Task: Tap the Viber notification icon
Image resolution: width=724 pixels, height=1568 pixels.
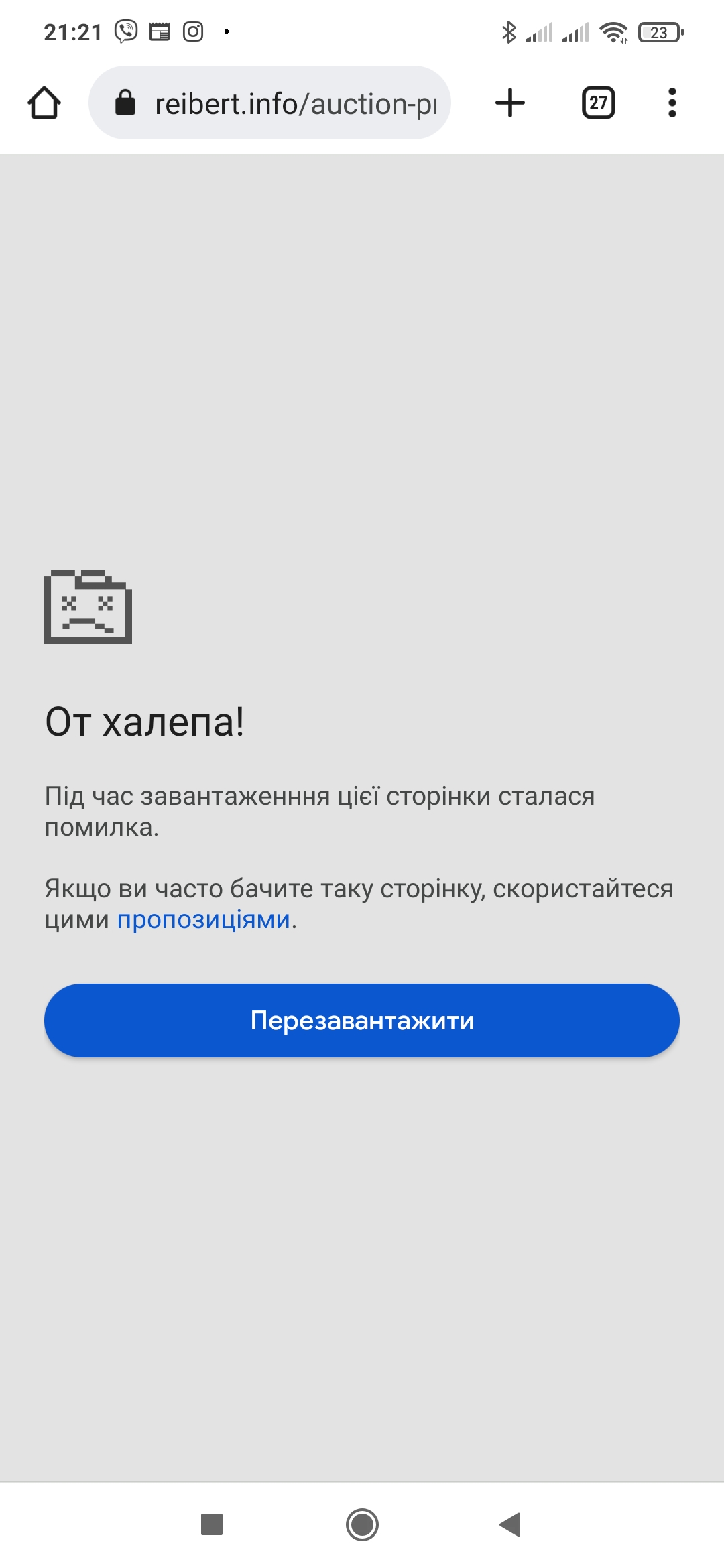Action: click(x=126, y=31)
